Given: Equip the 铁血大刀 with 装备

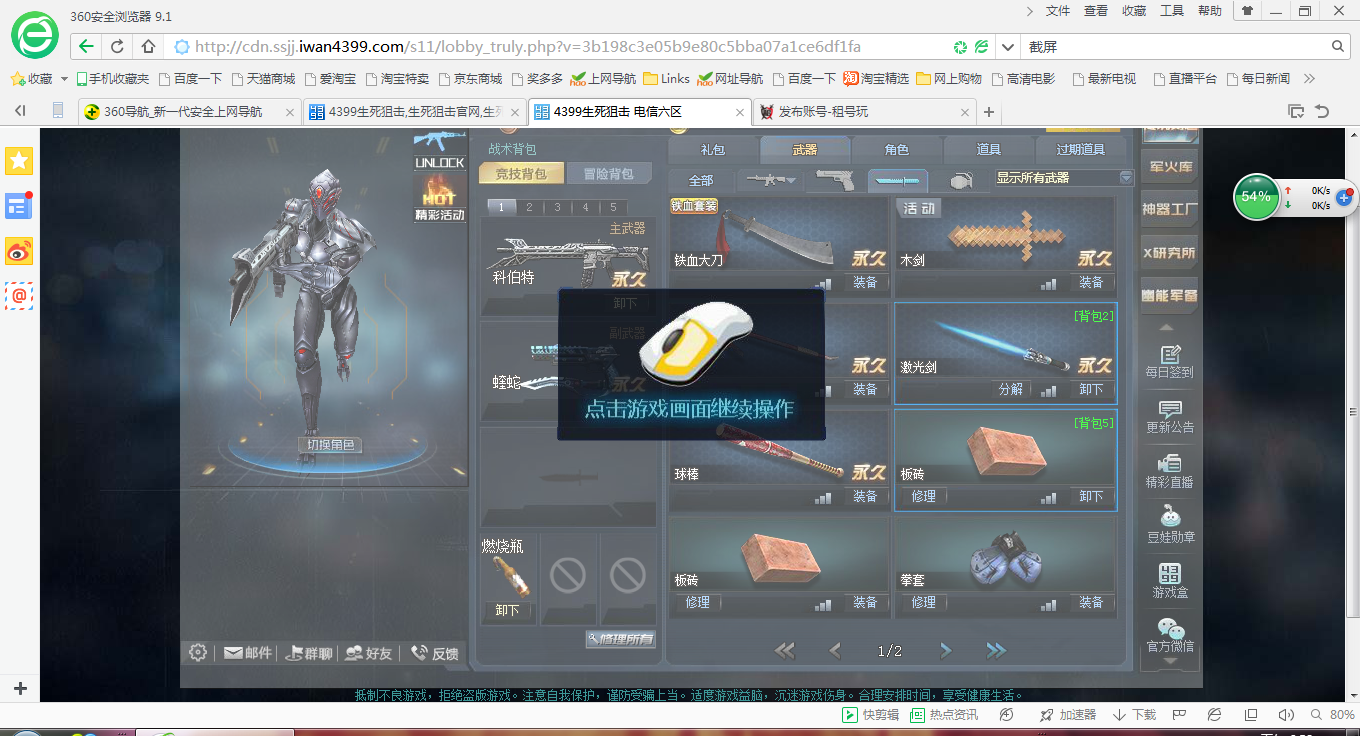Looking at the screenshot, I should coord(865,283).
